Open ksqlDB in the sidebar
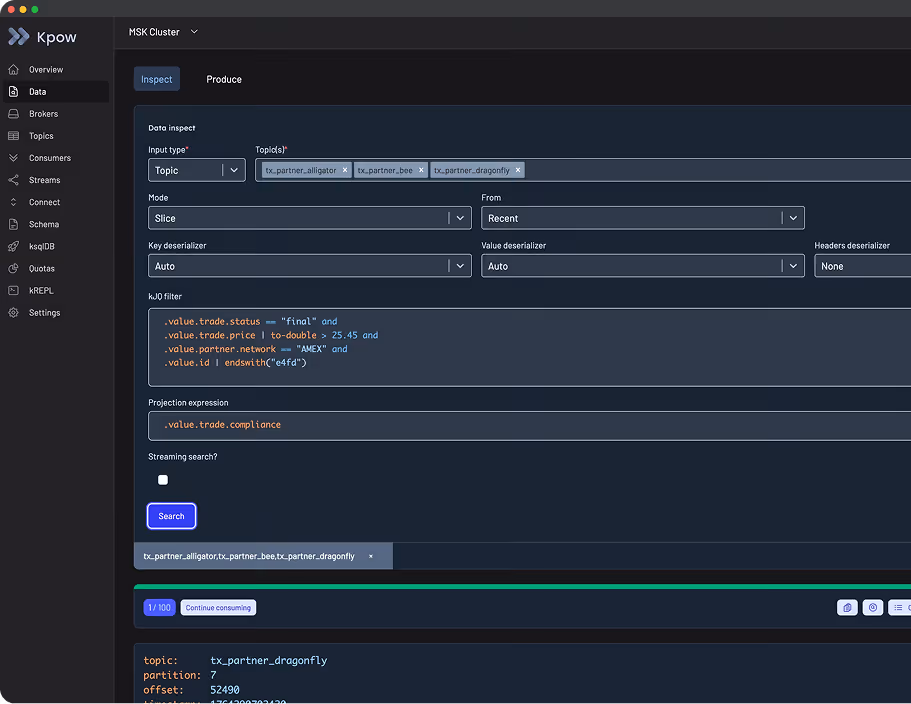Screen dimensions: 911x704 tap(56, 246)
